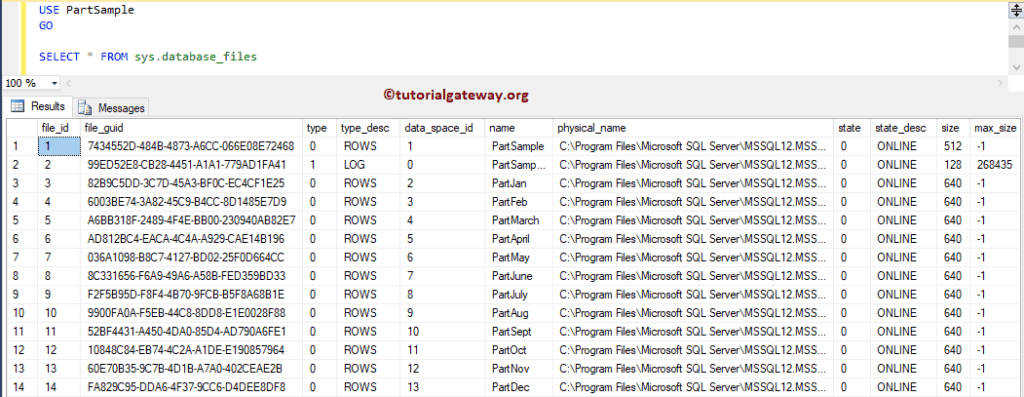Click the horizontal scrollbar right arrow
Viewport: 1024px width, 397px height.
coord(1001,84)
